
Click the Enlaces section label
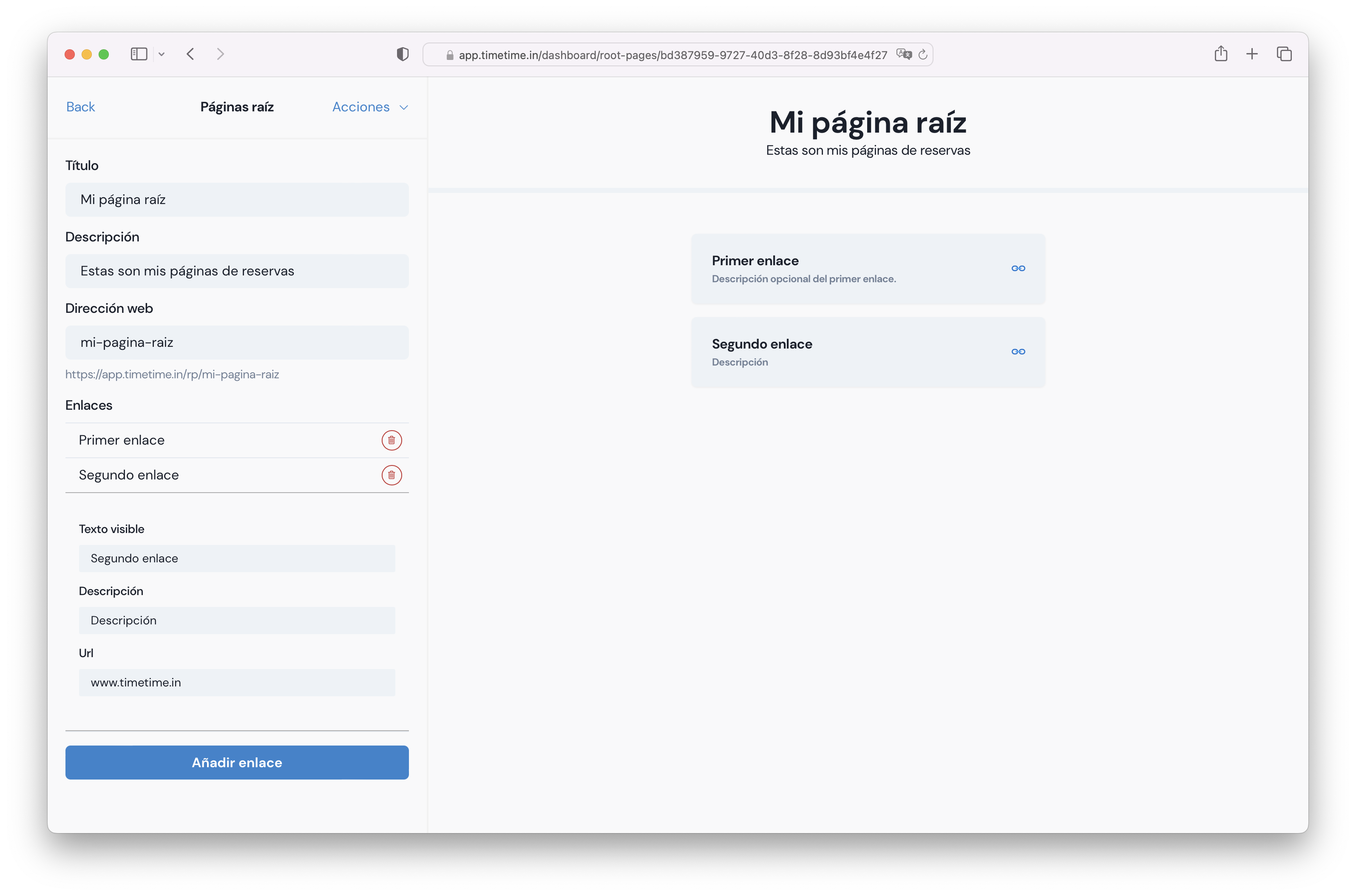88,405
